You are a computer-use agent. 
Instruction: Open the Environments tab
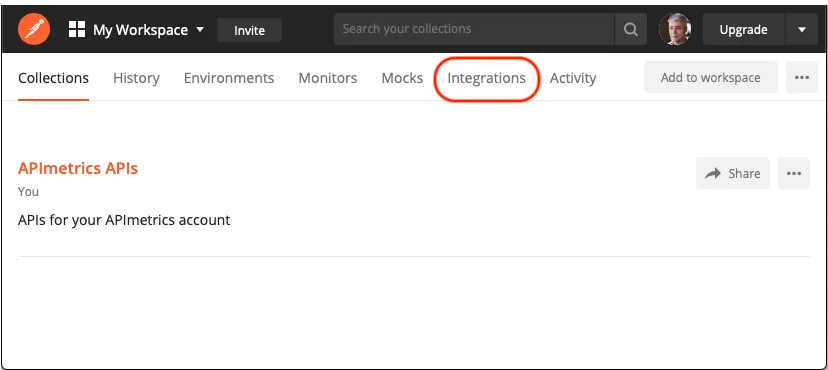coord(229,78)
